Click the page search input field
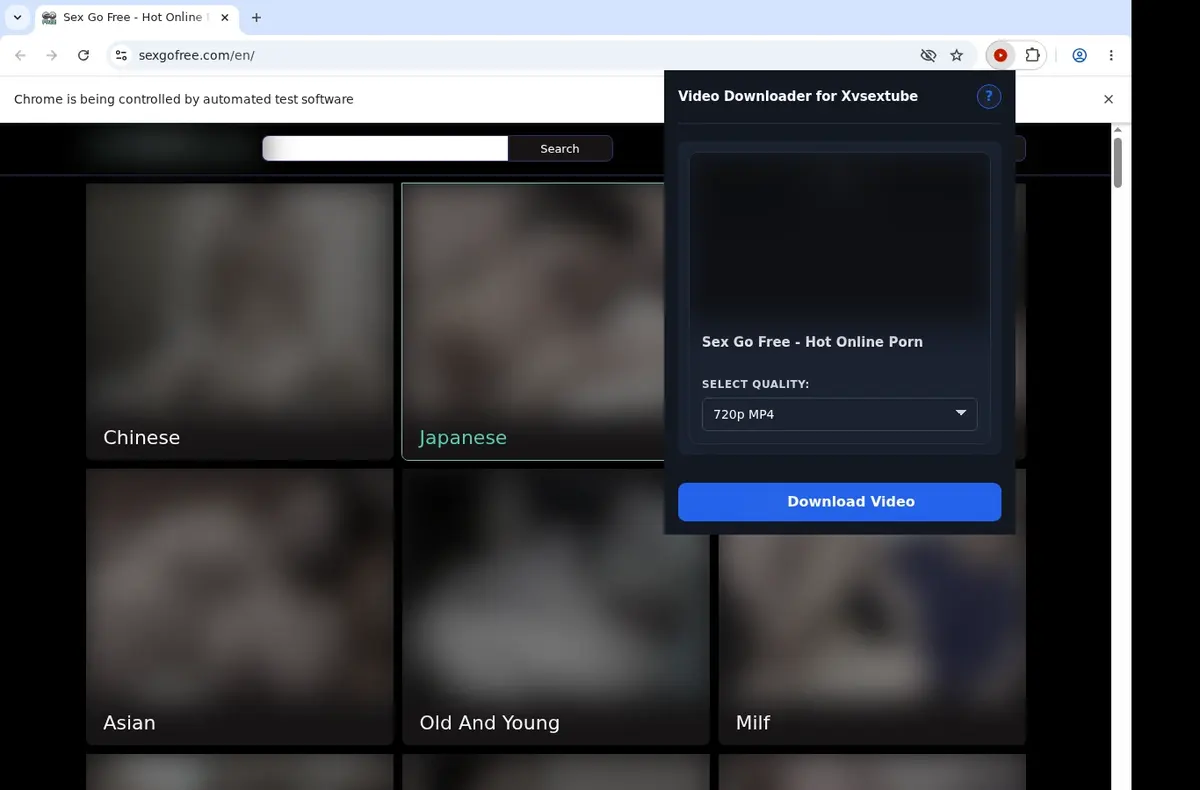The height and width of the screenshot is (790, 1200). [385, 148]
